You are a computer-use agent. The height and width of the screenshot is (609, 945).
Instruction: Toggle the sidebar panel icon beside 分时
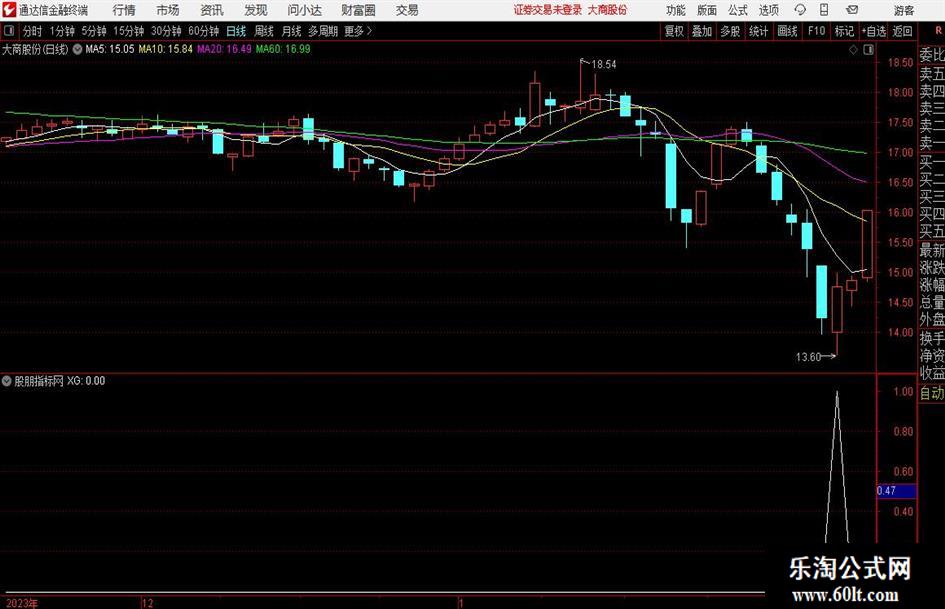pos(9,31)
